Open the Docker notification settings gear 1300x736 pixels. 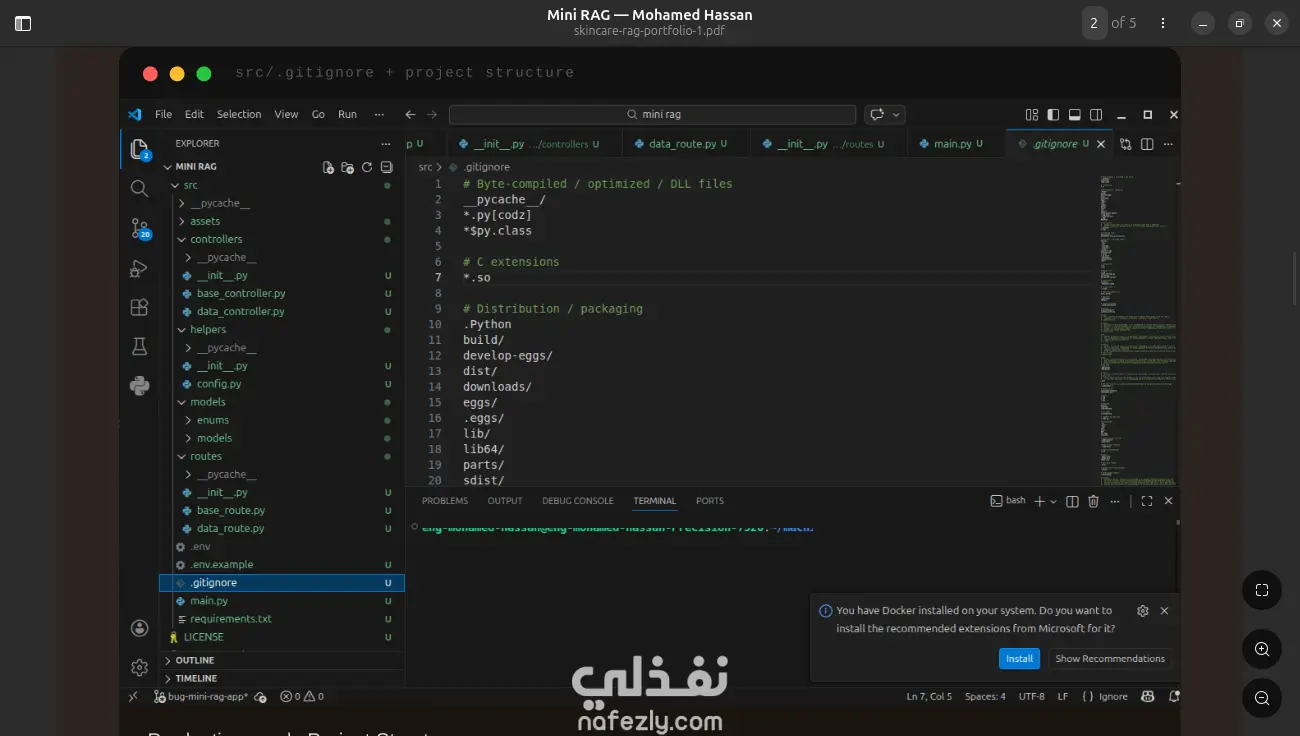pyautogui.click(x=1143, y=610)
